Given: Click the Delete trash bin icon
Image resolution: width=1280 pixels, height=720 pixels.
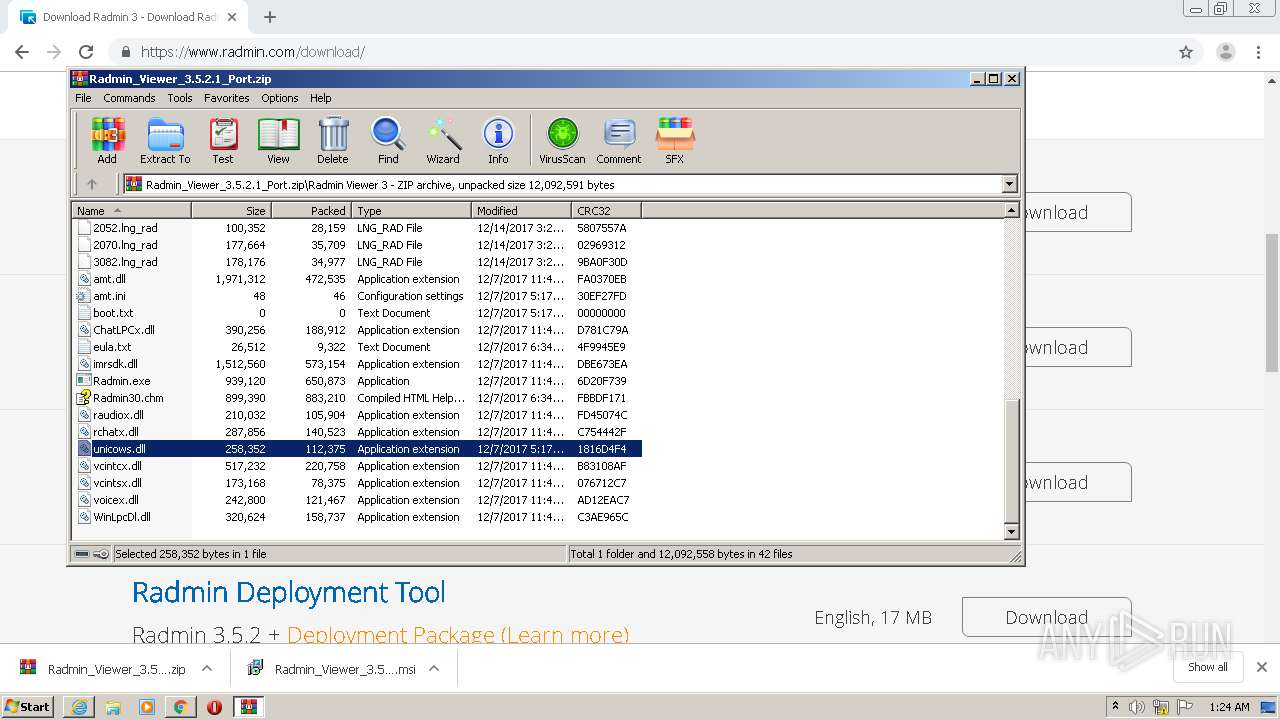Looking at the screenshot, I should (x=333, y=140).
